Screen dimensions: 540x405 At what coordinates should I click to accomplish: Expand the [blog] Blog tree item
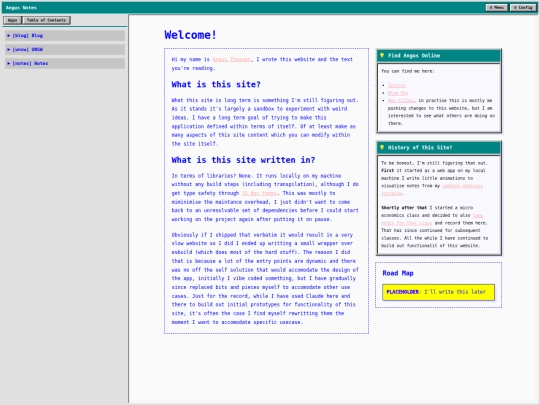(x=65, y=35)
